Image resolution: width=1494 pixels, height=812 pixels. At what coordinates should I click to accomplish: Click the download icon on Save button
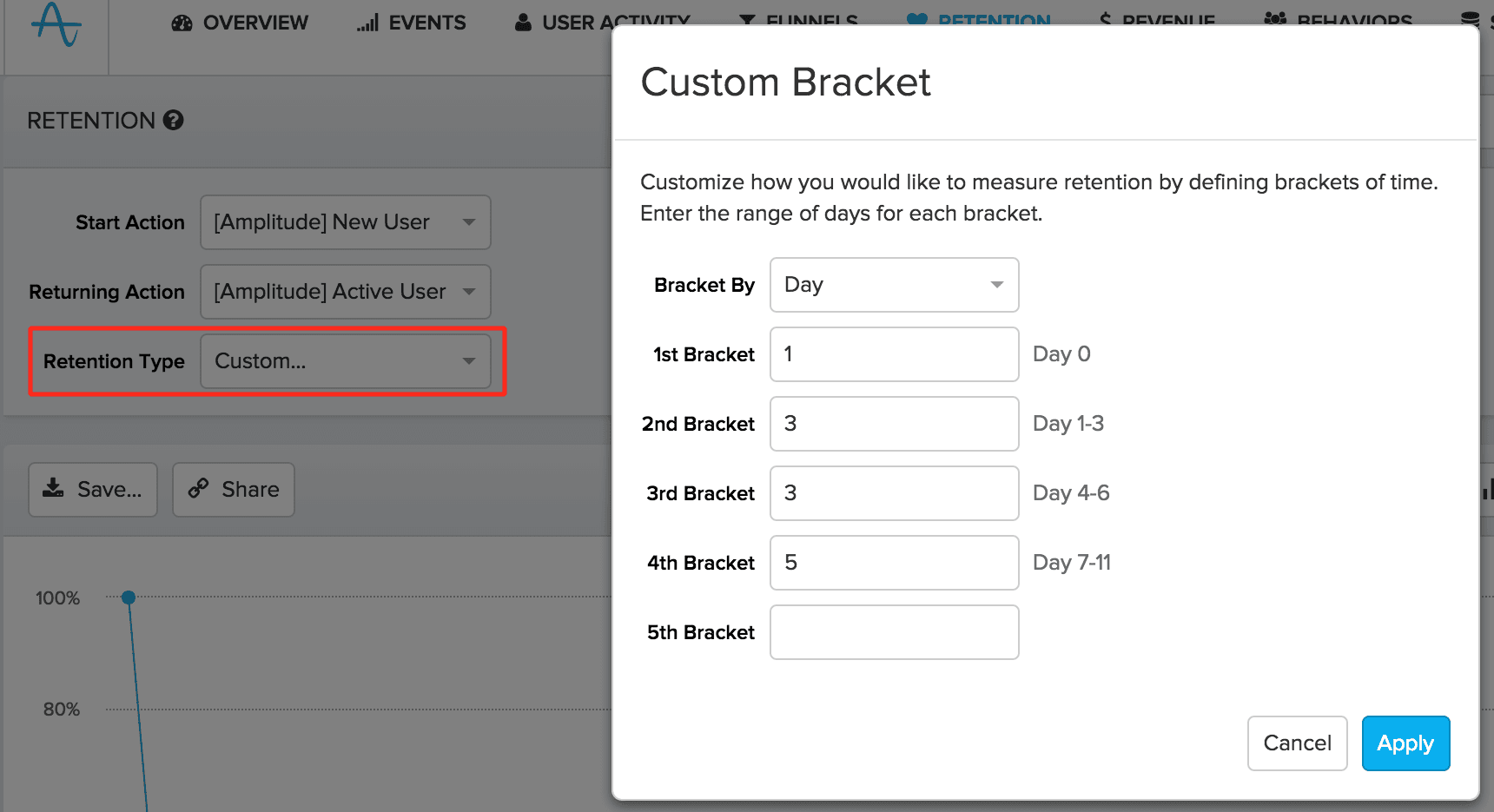pyautogui.click(x=54, y=489)
